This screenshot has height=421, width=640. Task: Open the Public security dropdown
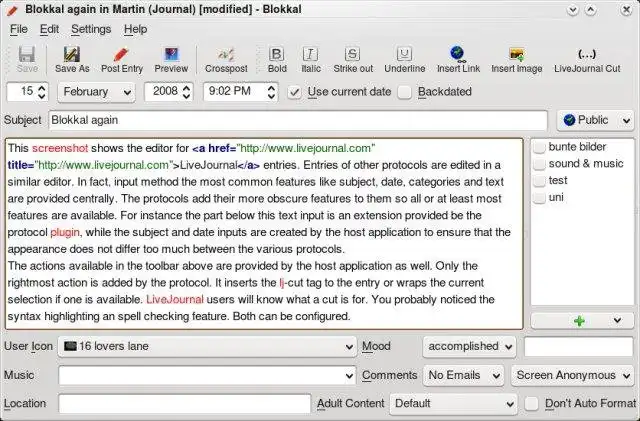click(596, 120)
